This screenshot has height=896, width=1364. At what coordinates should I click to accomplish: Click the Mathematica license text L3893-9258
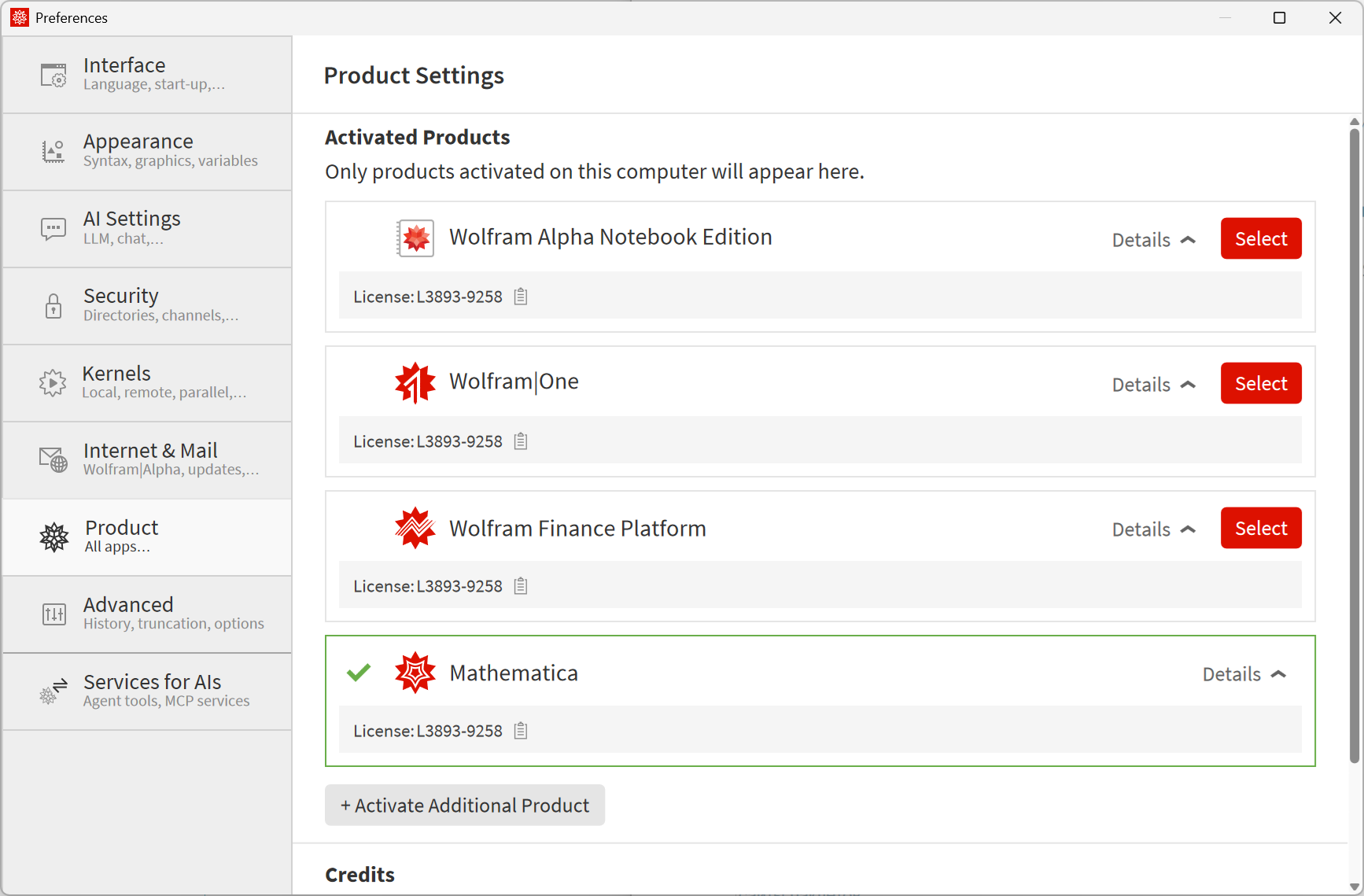click(459, 731)
